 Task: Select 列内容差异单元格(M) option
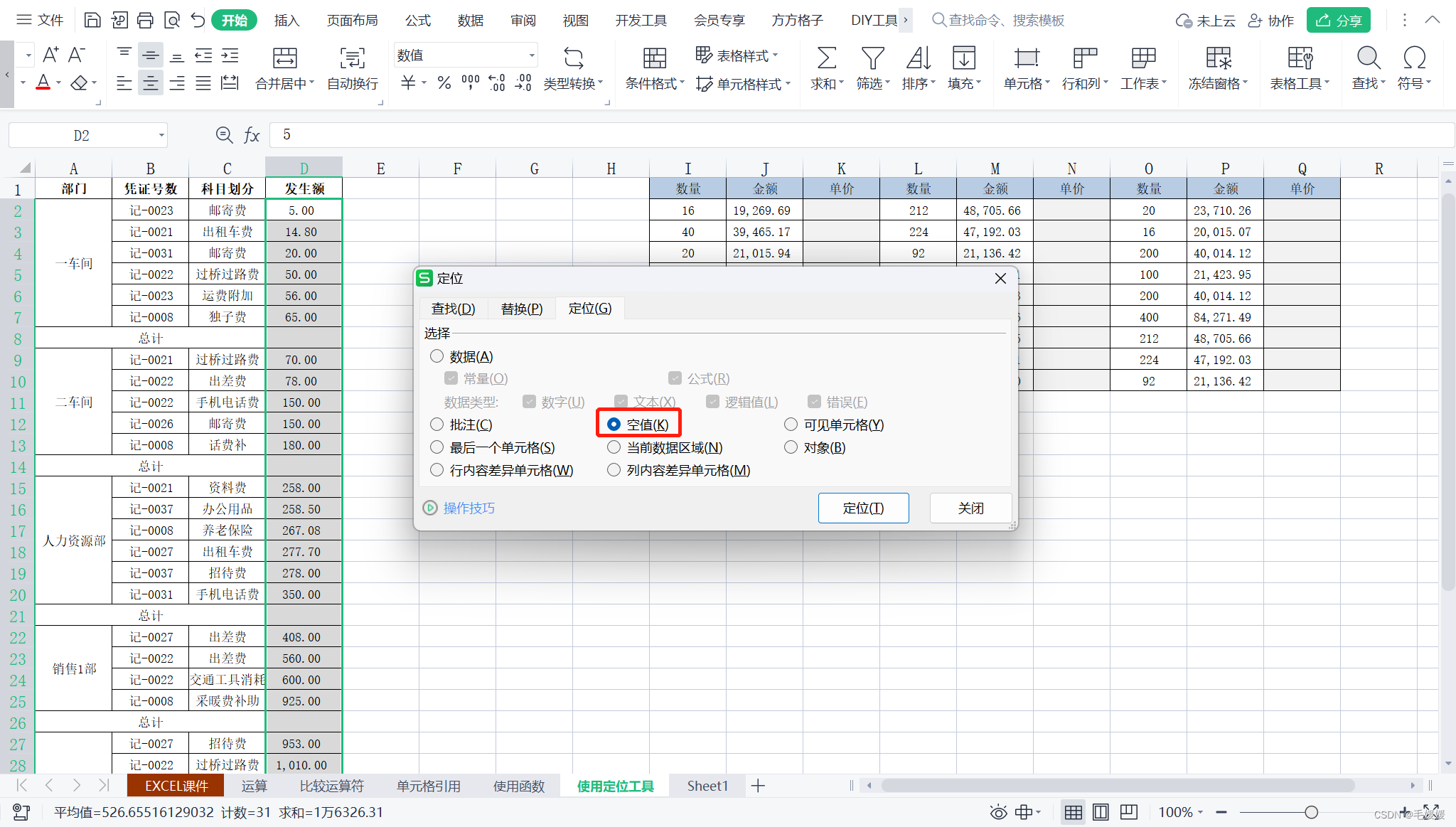pos(614,470)
